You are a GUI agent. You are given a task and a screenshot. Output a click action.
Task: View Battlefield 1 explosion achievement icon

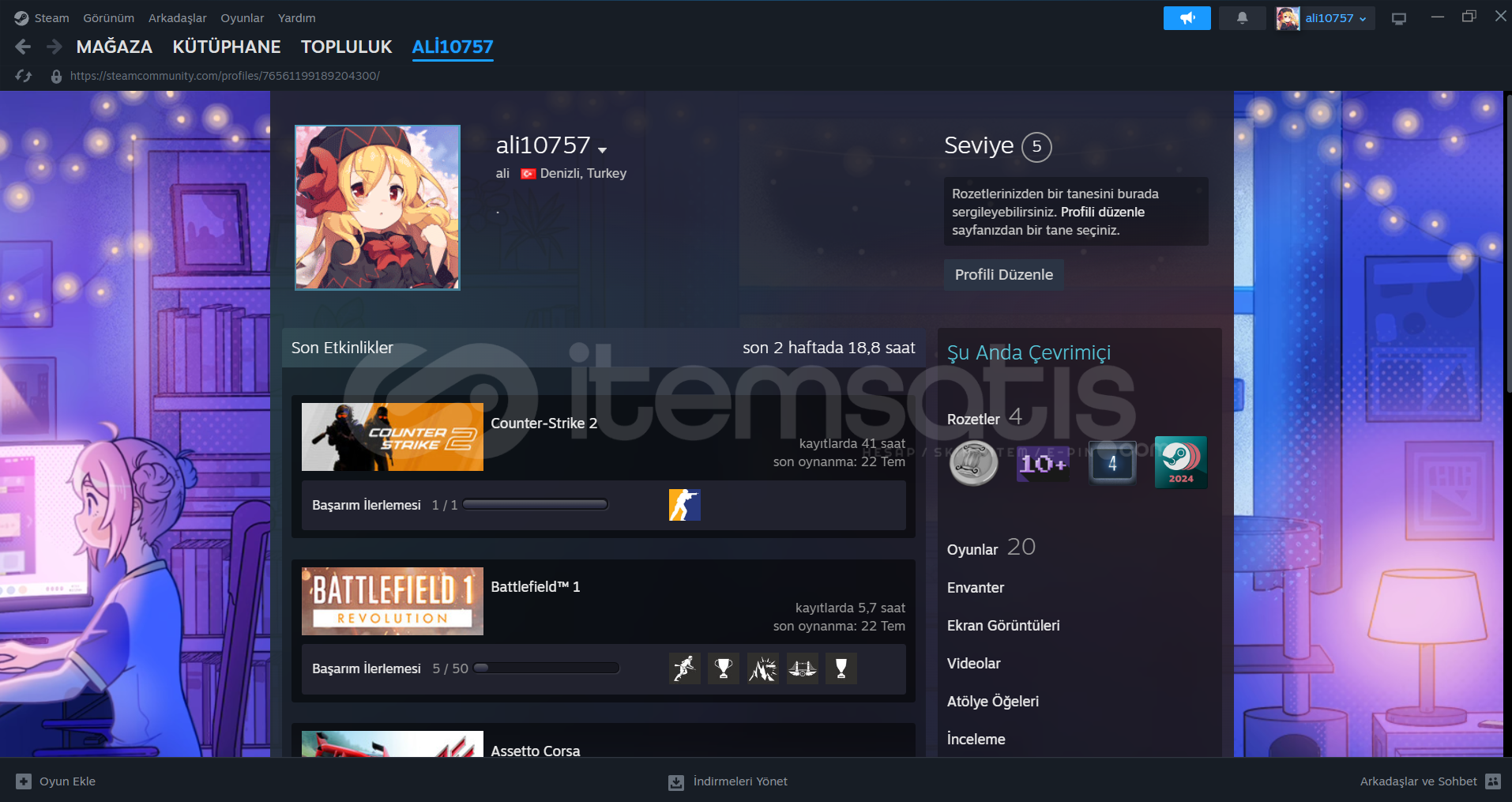tap(763, 668)
